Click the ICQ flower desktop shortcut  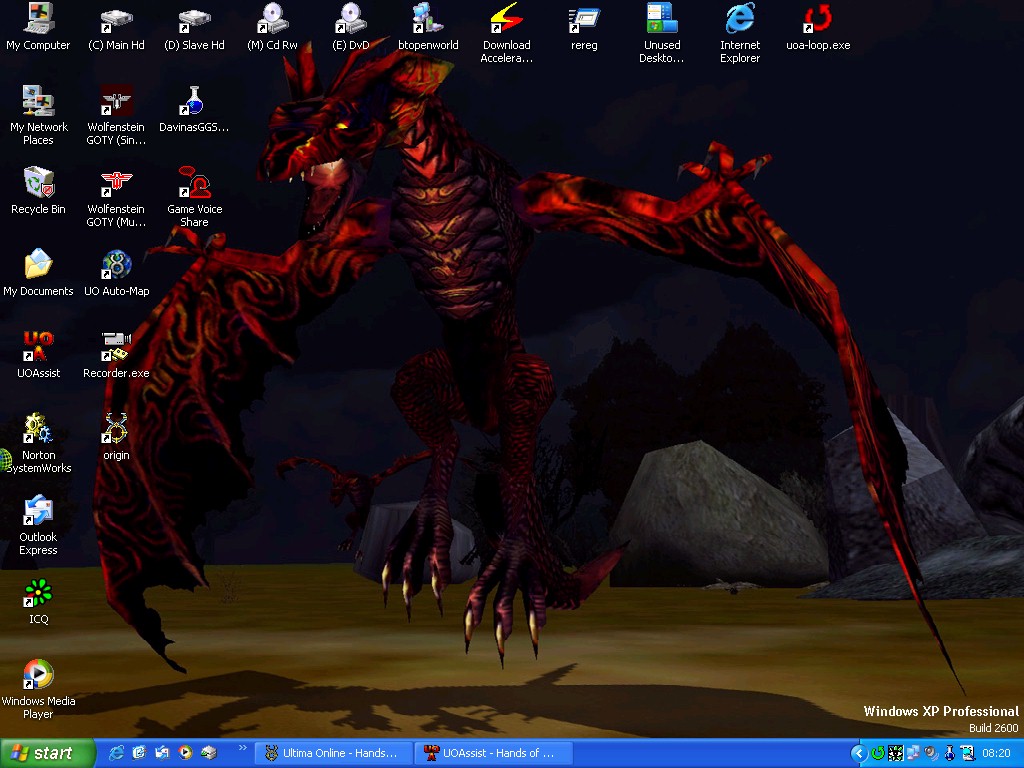tap(38, 601)
